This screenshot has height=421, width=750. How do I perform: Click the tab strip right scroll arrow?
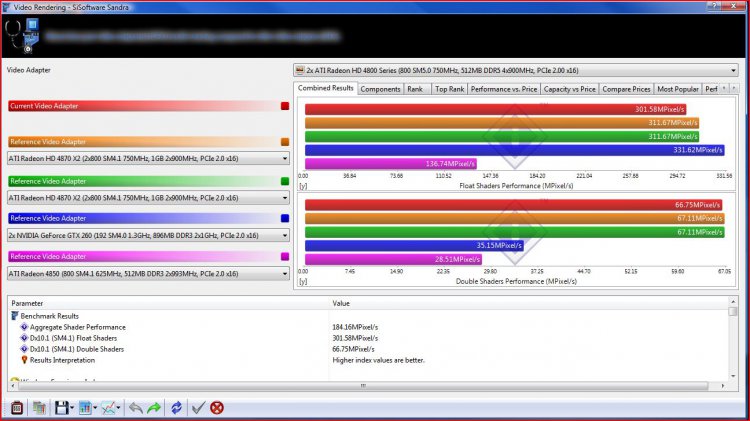734,89
